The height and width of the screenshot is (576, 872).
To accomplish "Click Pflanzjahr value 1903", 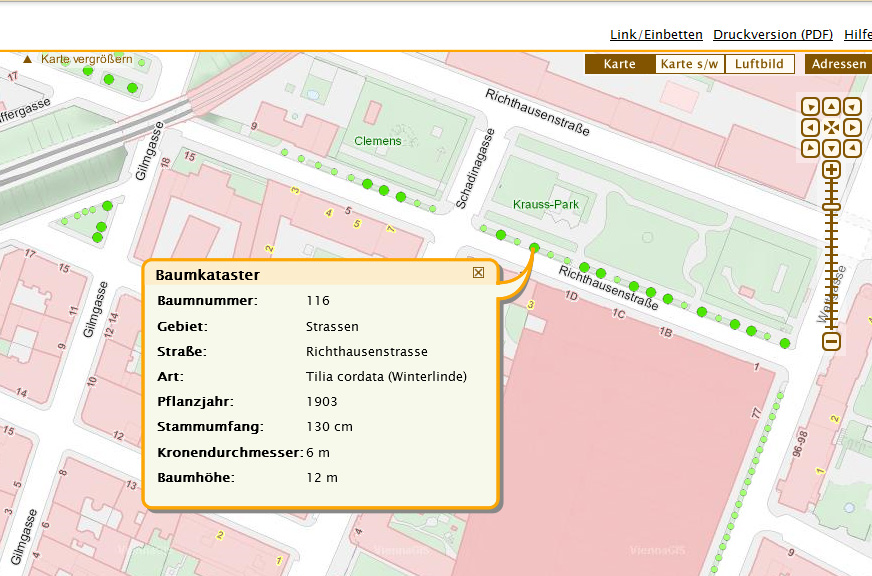I will (x=321, y=401).
